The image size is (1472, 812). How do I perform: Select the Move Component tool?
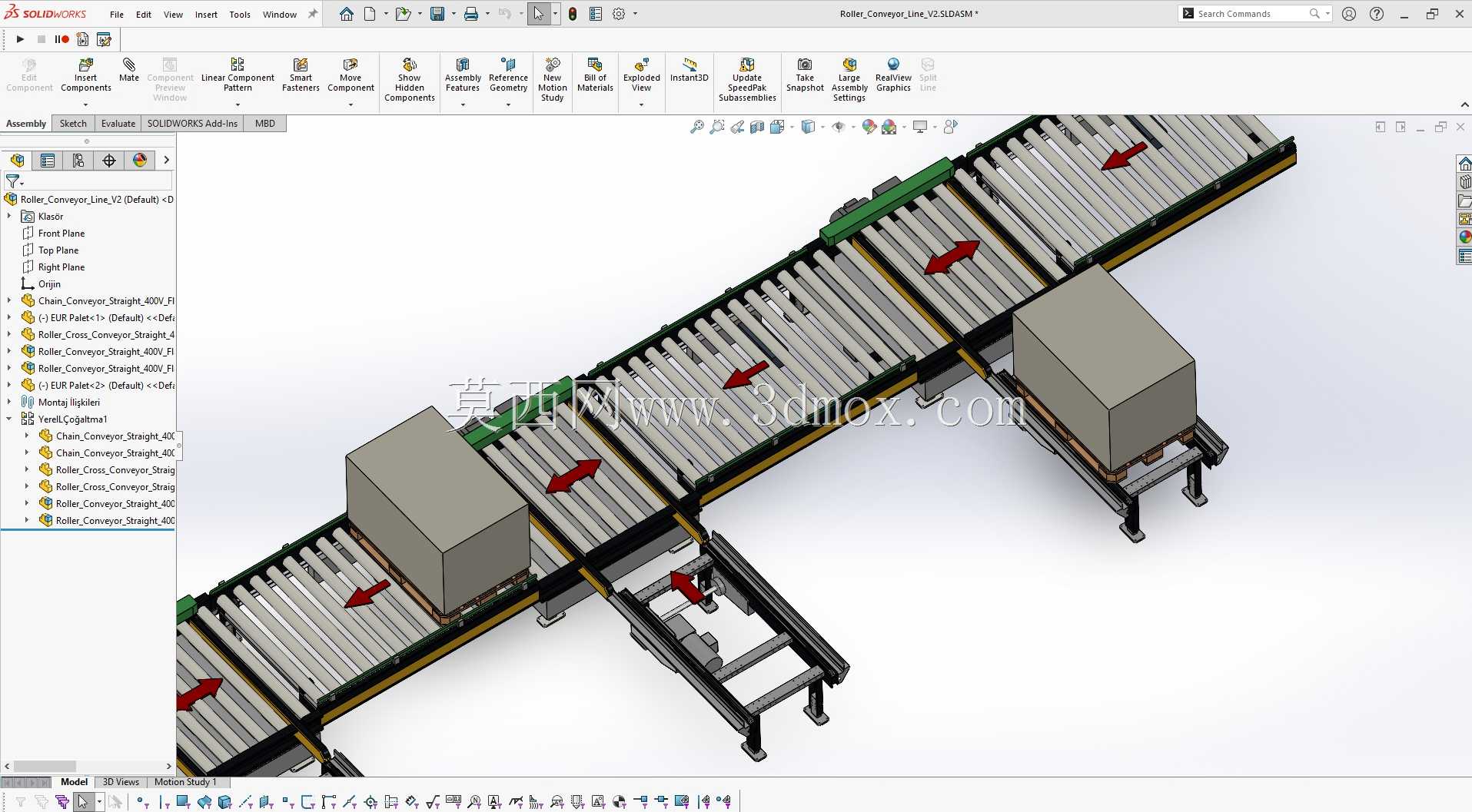[x=351, y=75]
